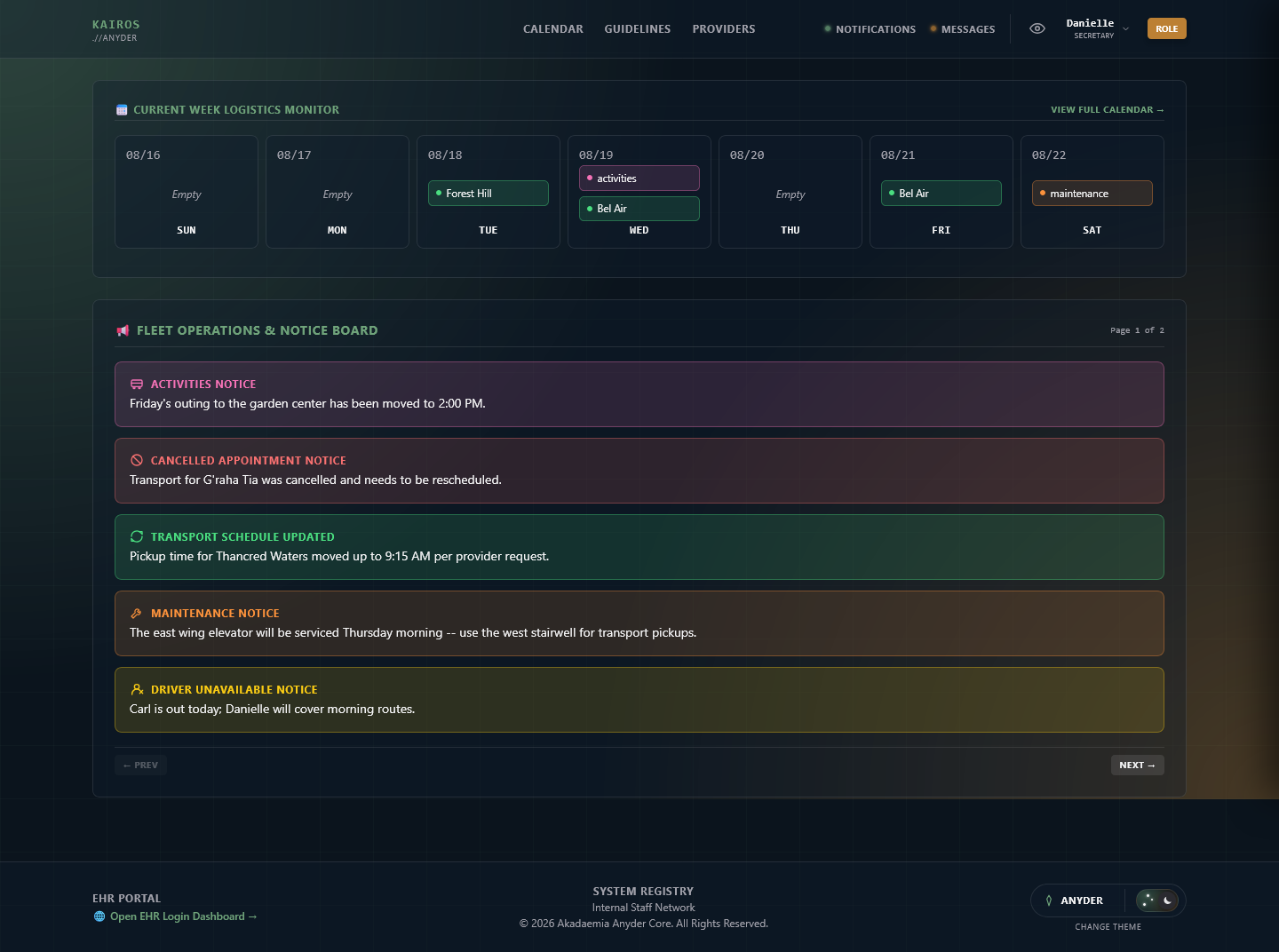Open the Activities Notice card text
1279x952 pixels.
[307, 403]
